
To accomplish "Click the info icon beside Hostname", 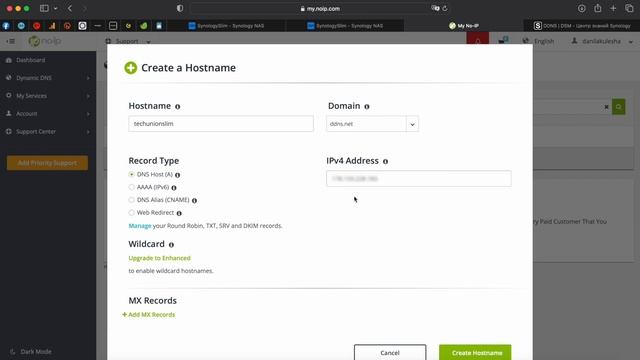I will (x=178, y=107).
